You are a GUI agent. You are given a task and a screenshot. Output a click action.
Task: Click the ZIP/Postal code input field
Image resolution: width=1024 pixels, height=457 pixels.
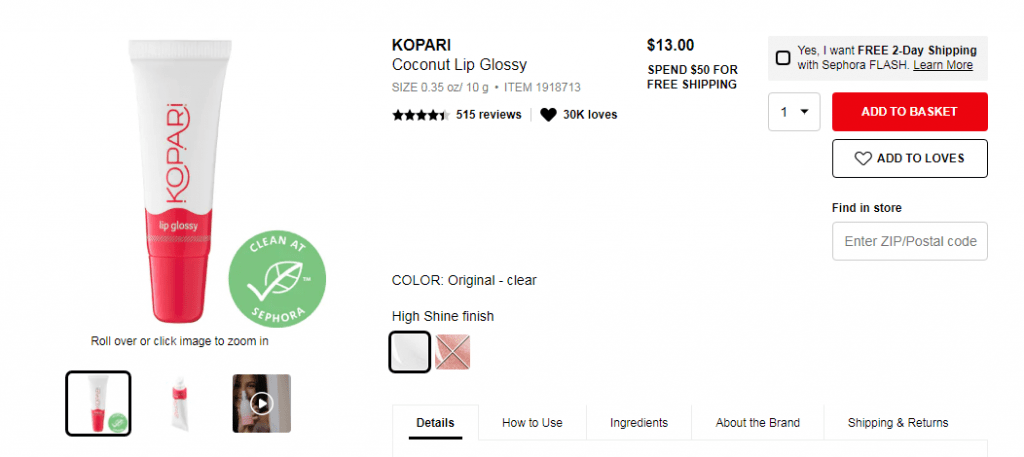(x=909, y=241)
